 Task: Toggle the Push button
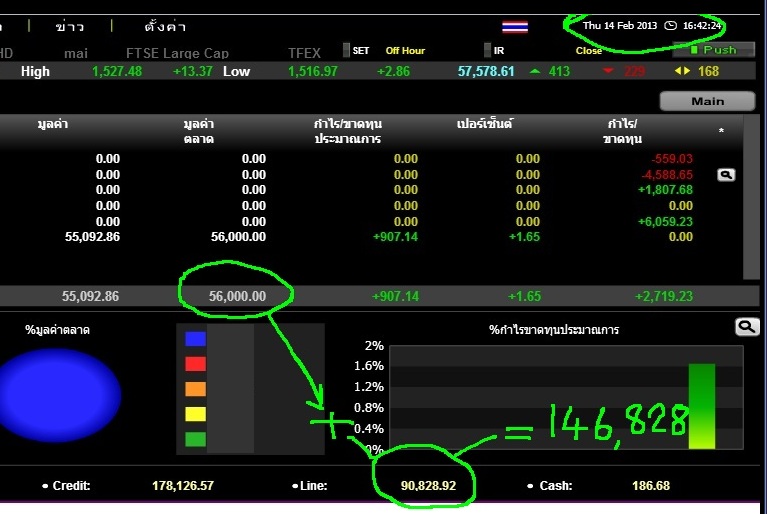click(x=714, y=50)
